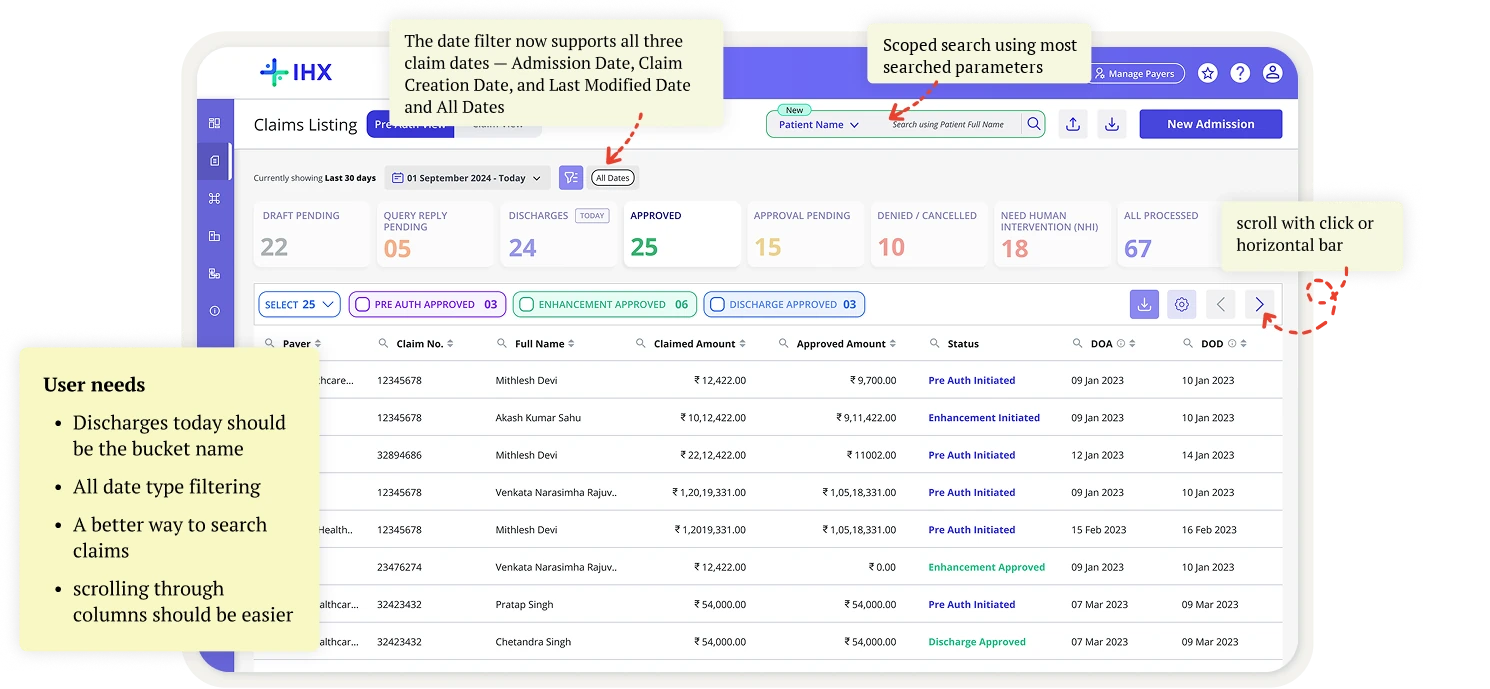Click the search icon in Claimed Amount column
Screen dimensions: 1490x689
click(641, 343)
